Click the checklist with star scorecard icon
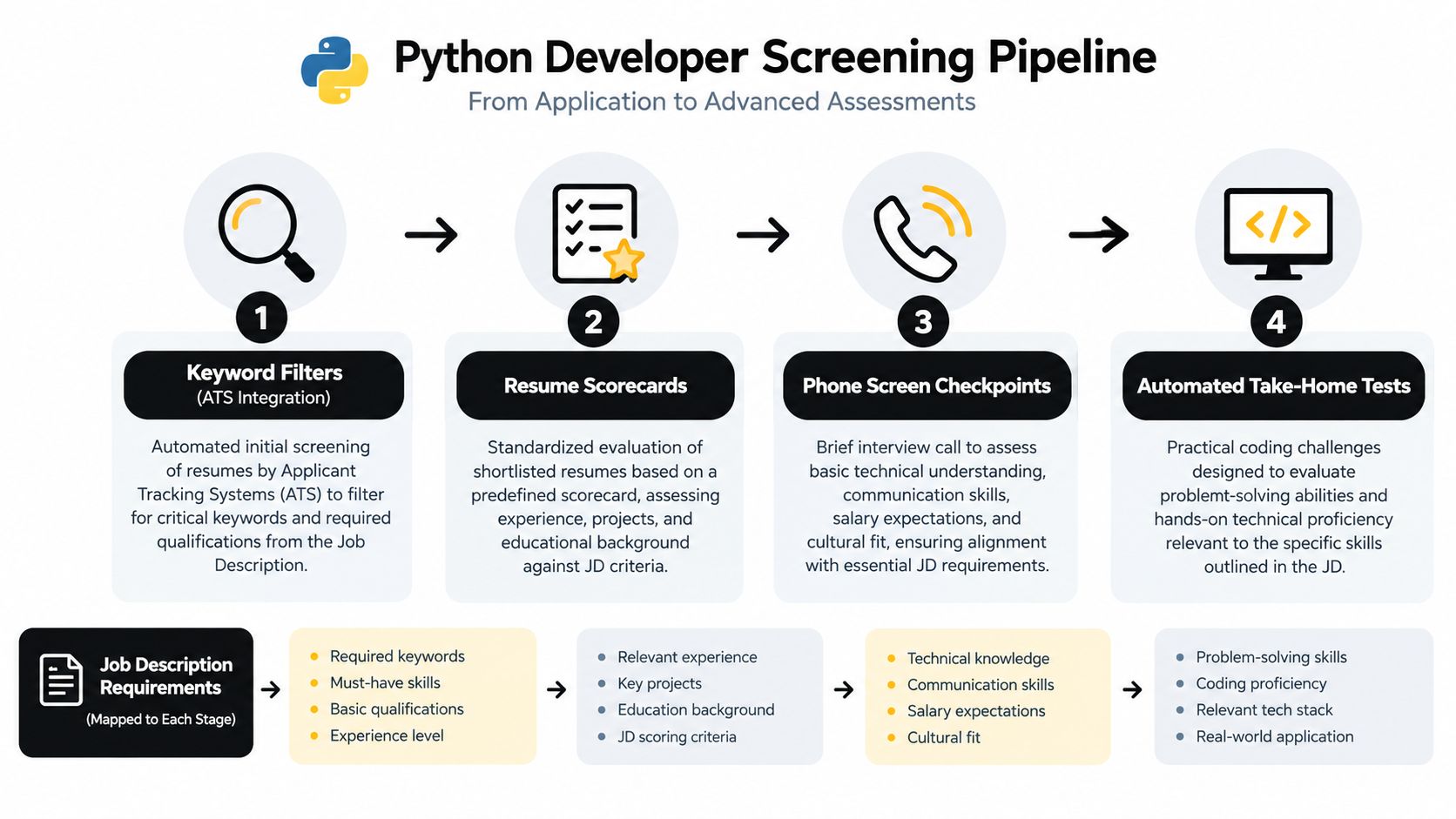This screenshot has height=819, width=1456. click(598, 233)
